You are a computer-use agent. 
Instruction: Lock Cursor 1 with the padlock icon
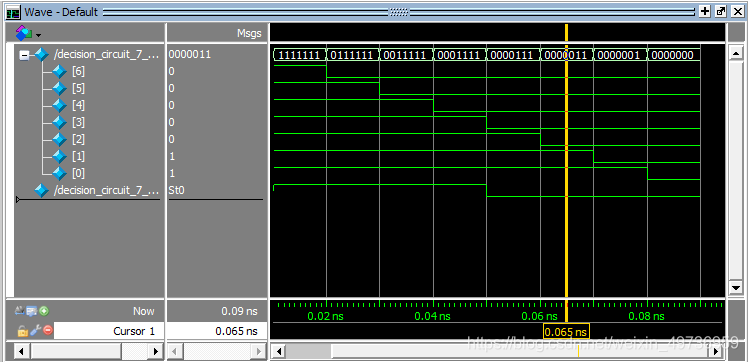[x=22, y=330]
